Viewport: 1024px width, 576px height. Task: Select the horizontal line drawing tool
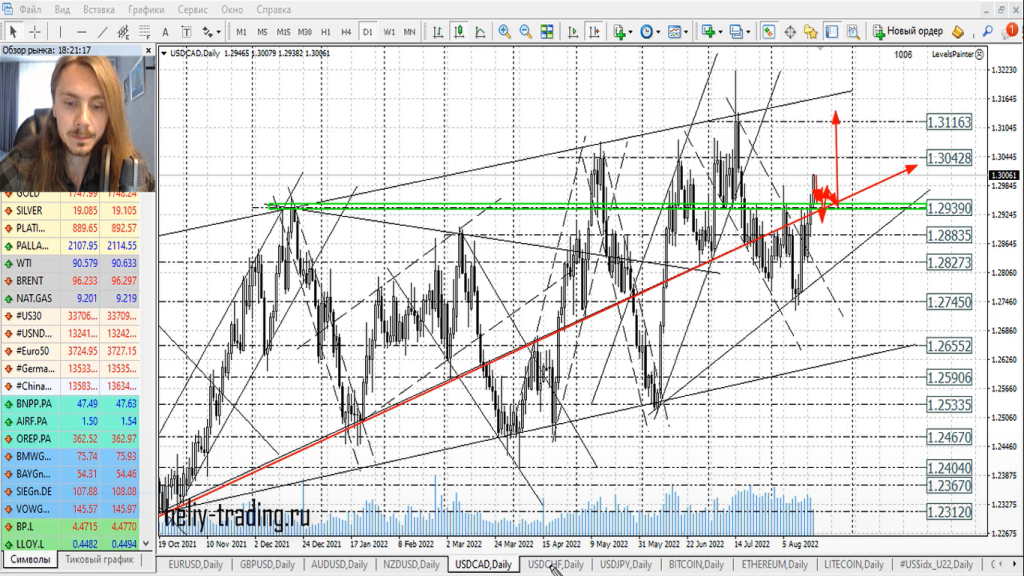[83, 31]
